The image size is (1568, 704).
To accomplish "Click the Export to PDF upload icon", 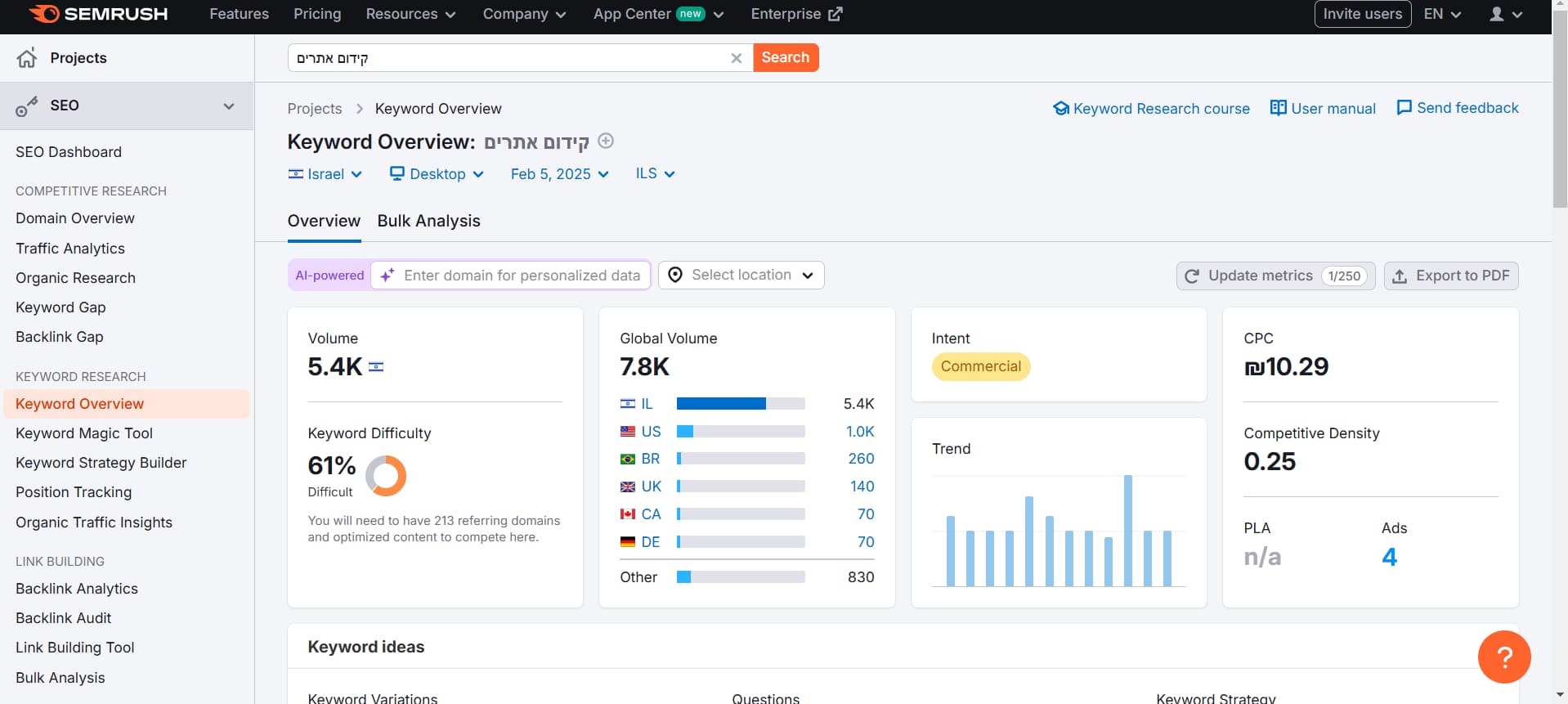I will (x=1400, y=276).
